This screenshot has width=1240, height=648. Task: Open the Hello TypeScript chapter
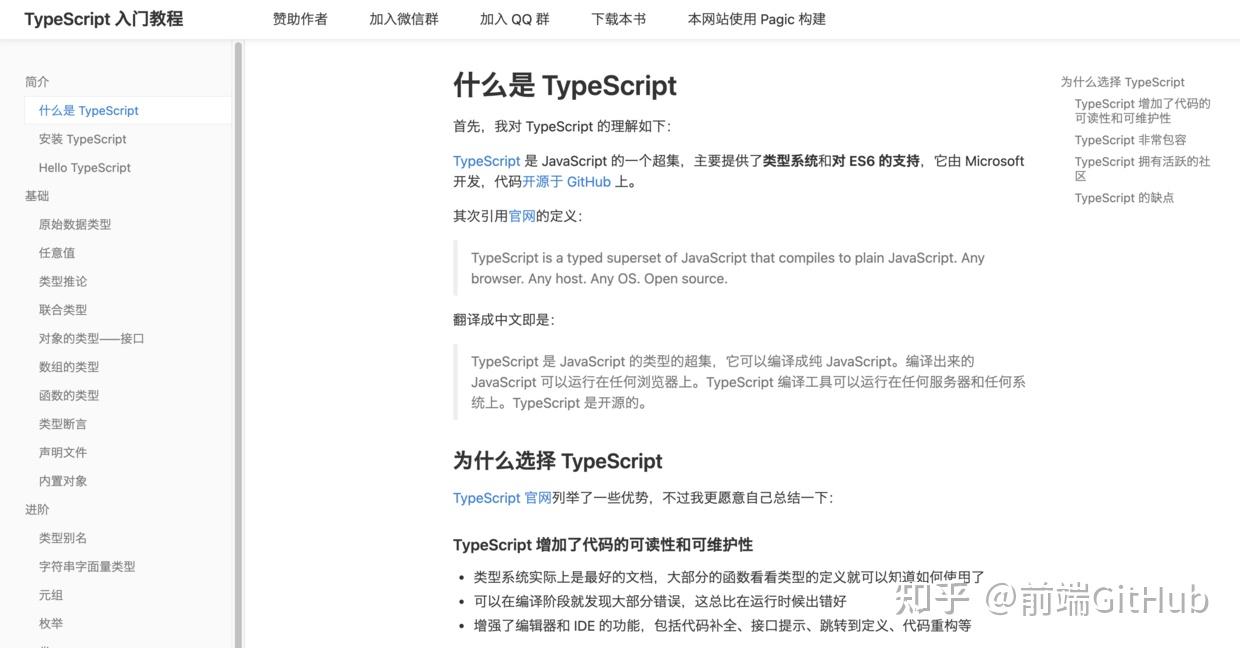[x=84, y=167]
